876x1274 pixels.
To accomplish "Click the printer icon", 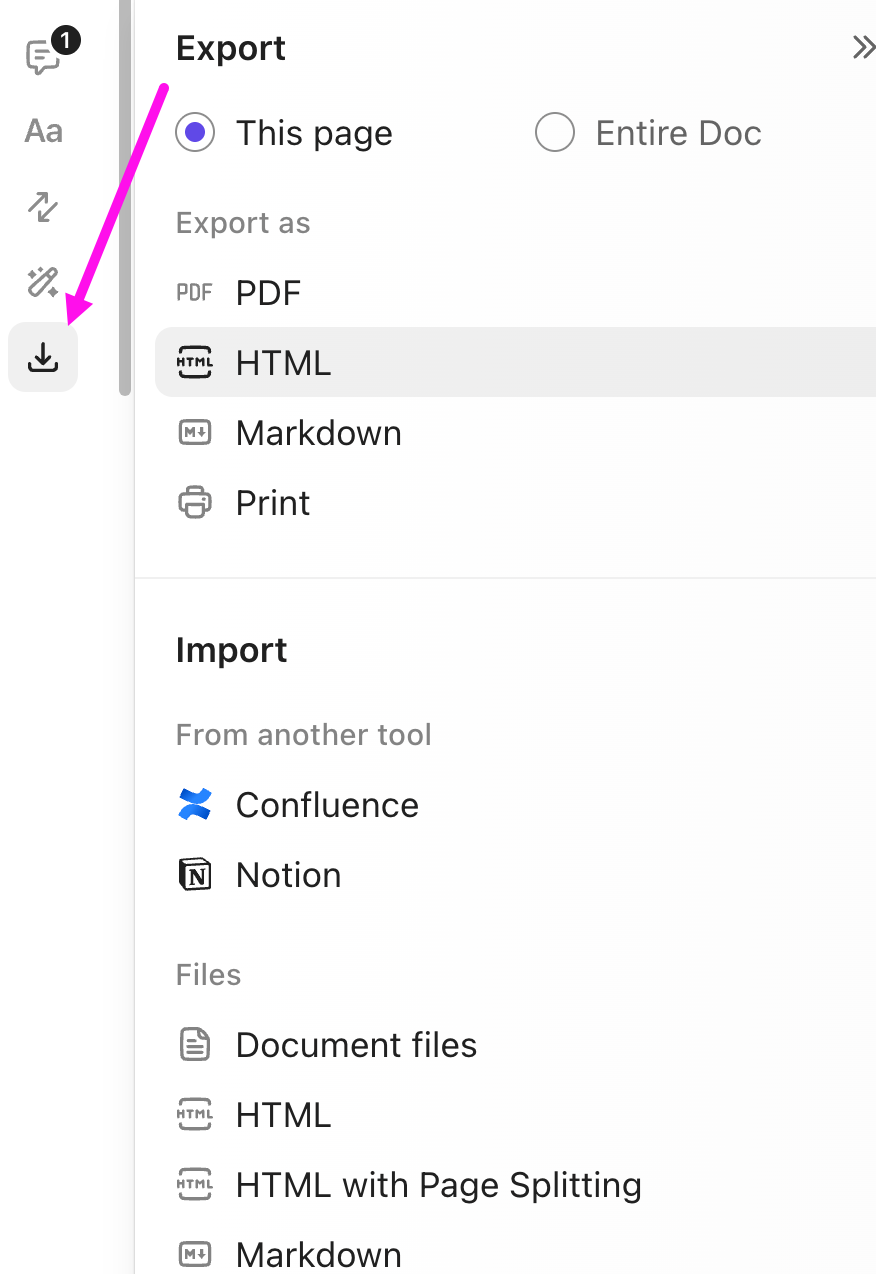I will click(195, 503).
